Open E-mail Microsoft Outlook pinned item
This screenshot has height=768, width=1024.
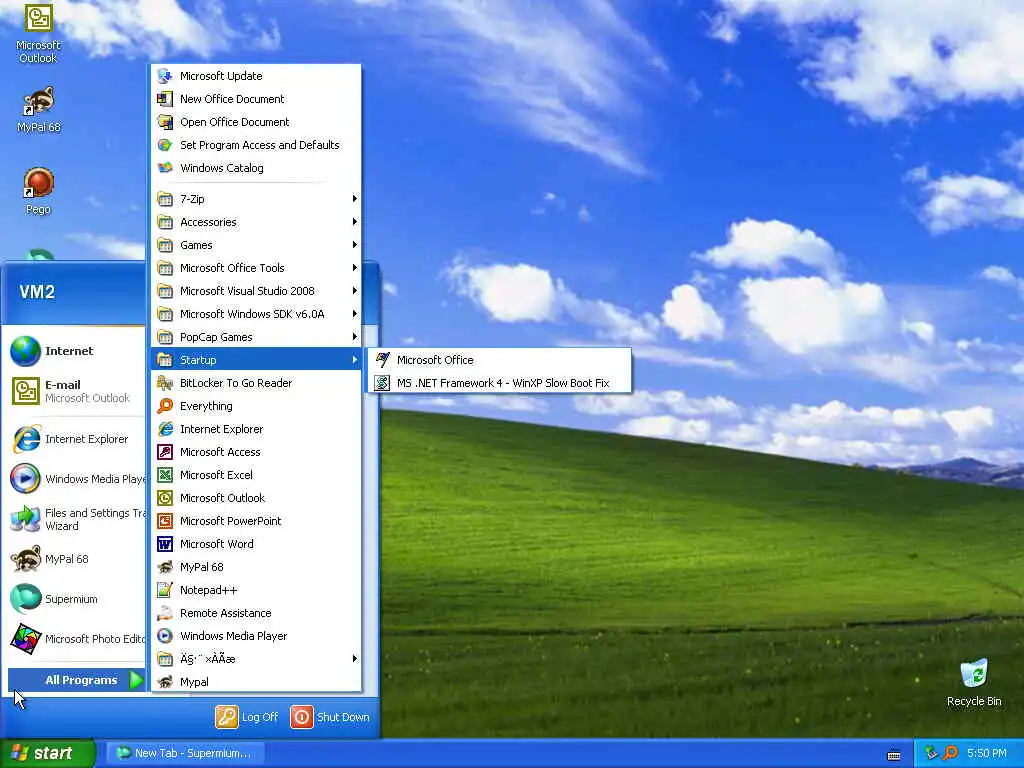[75, 391]
